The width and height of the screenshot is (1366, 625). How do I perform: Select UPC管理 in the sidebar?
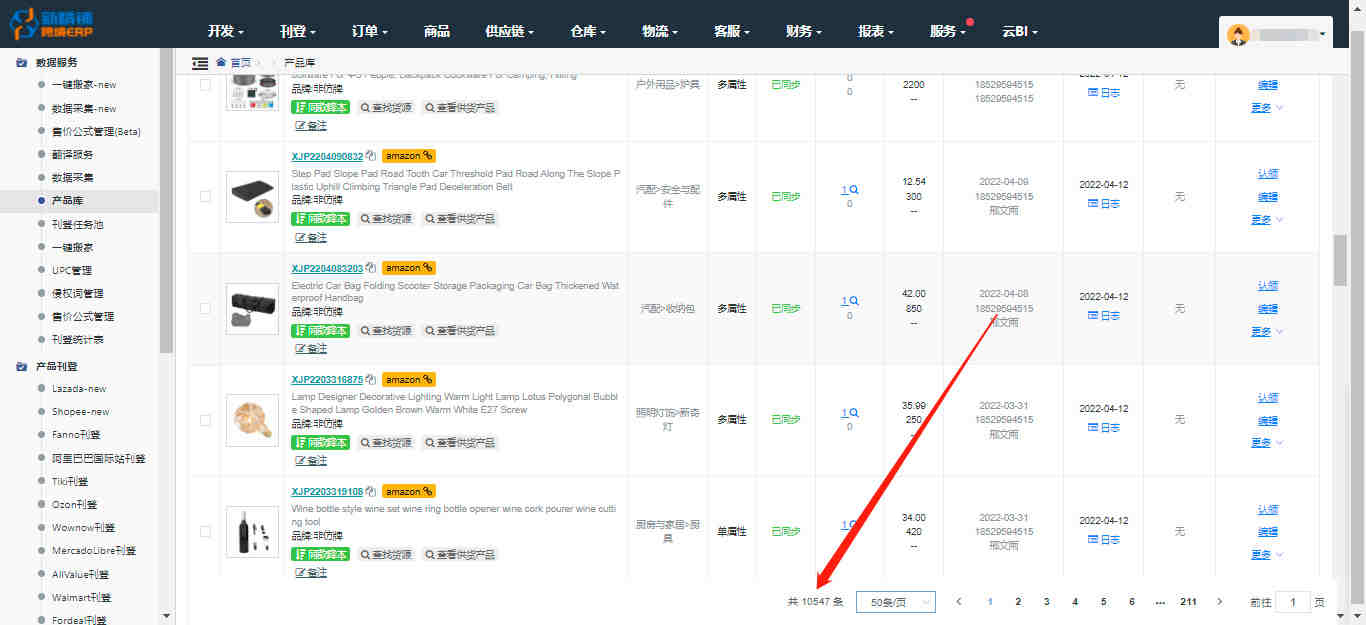(x=72, y=270)
